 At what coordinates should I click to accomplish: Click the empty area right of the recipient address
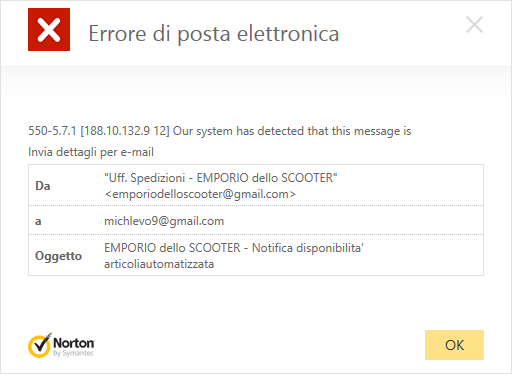coord(353,221)
